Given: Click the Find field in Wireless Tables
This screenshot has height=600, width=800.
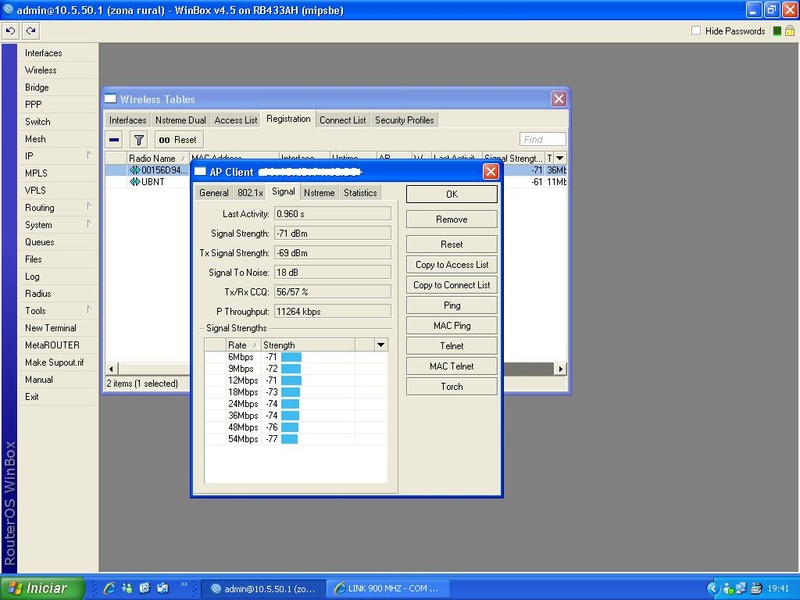Looking at the screenshot, I should (x=542, y=139).
